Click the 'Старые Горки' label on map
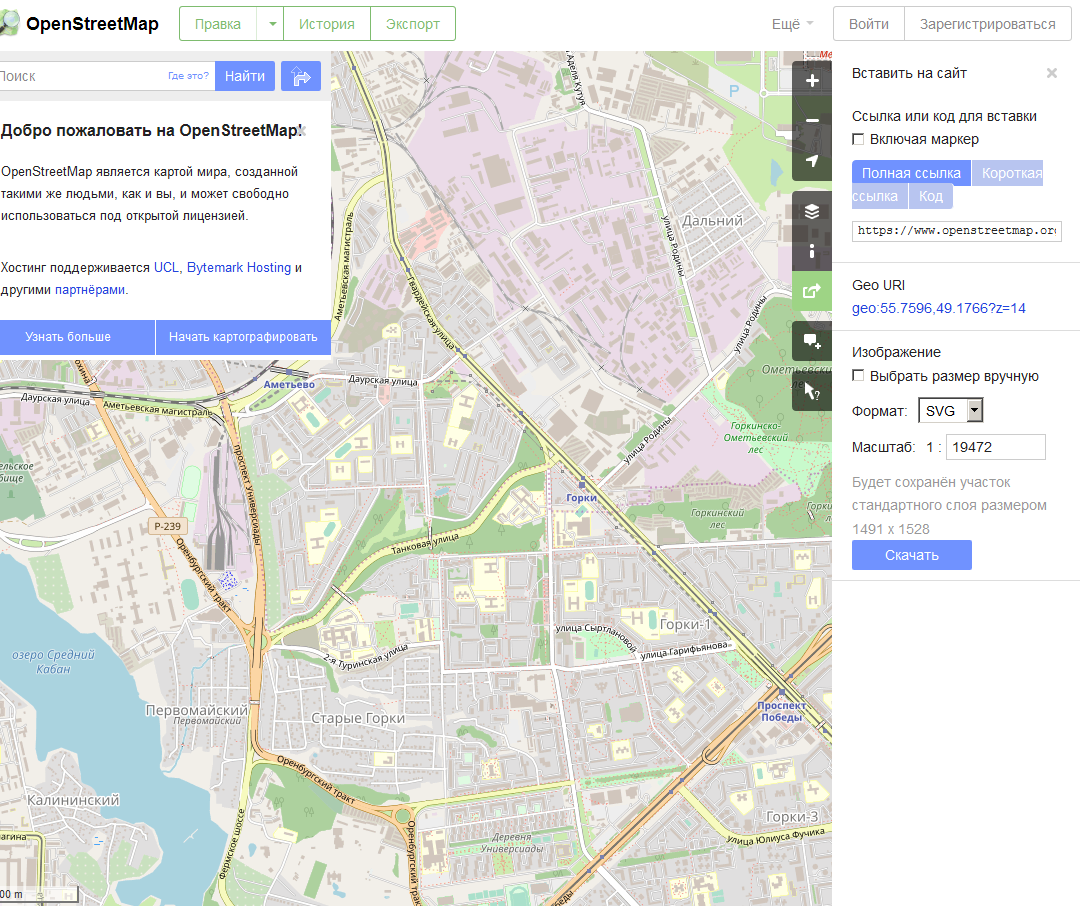The width and height of the screenshot is (1080, 906). (x=358, y=718)
